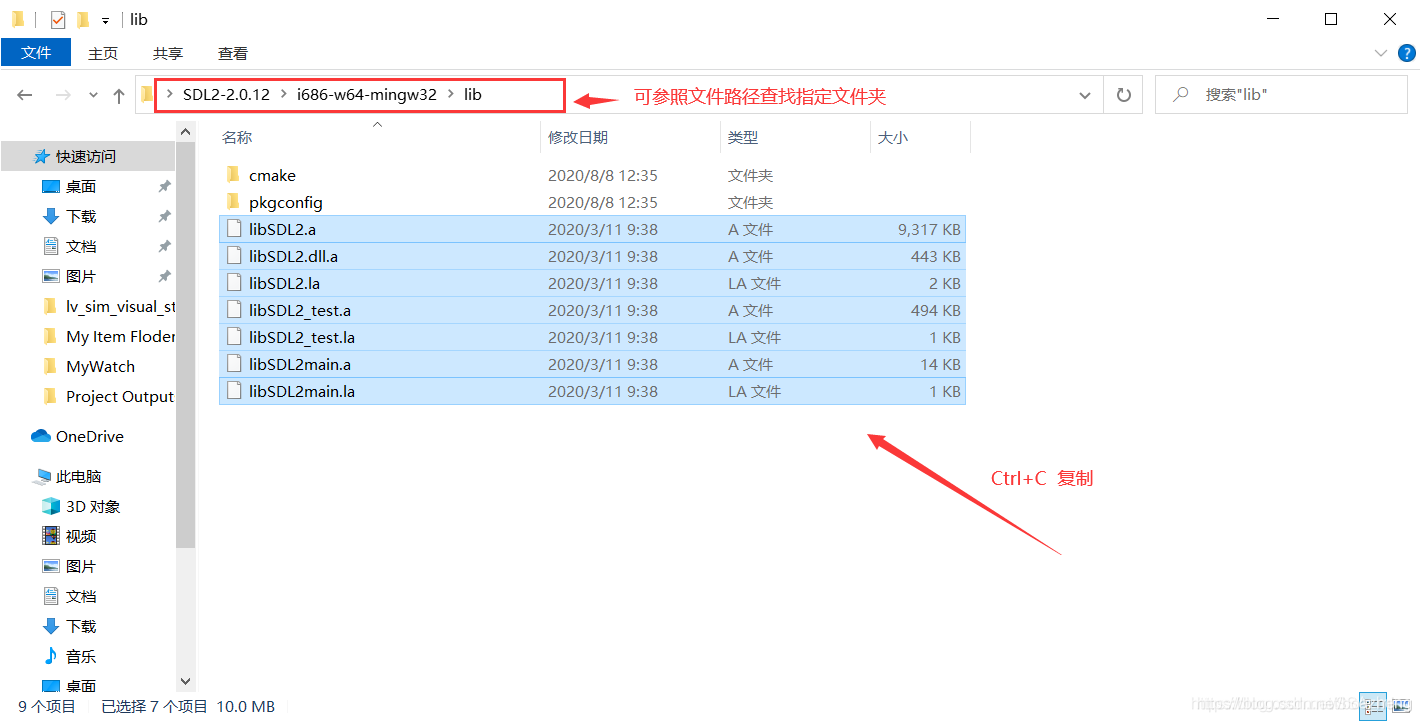Click the navigation pane scroll-down arrow
Viewport: 1421px width, 722px height.
coord(185,681)
